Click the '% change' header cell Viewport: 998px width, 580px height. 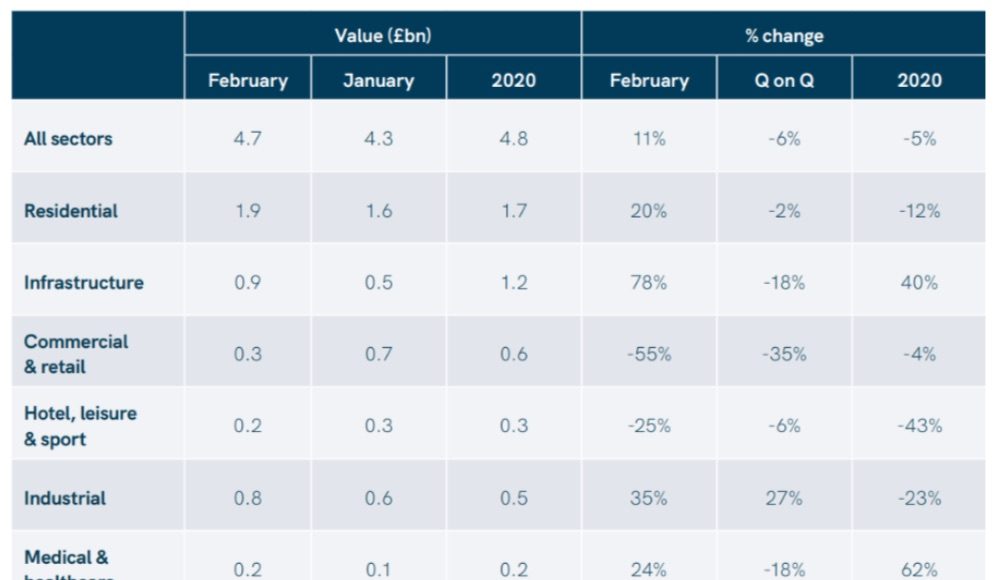(x=783, y=36)
